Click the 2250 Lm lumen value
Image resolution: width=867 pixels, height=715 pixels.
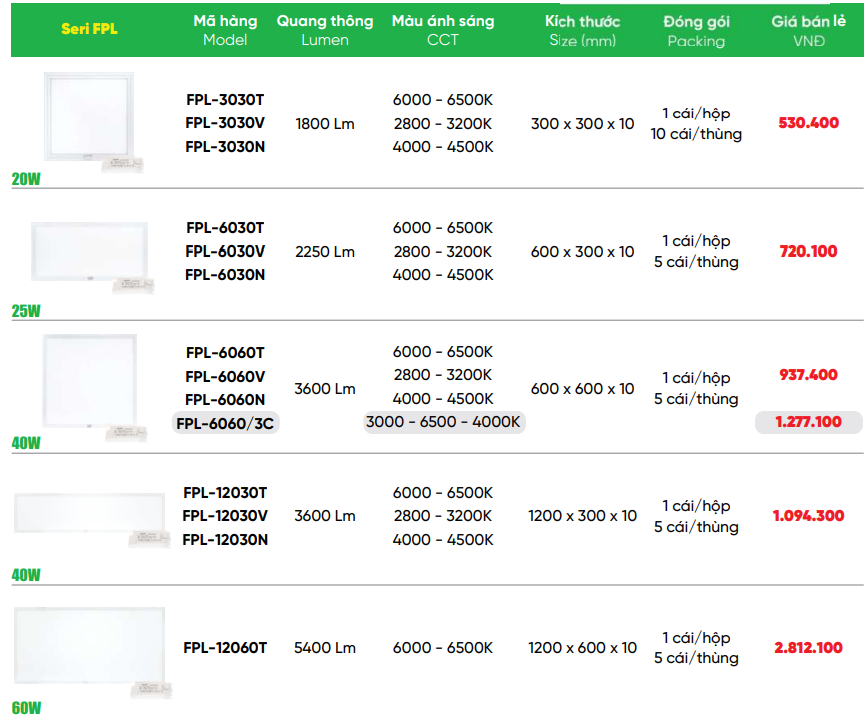(x=325, y=252)
